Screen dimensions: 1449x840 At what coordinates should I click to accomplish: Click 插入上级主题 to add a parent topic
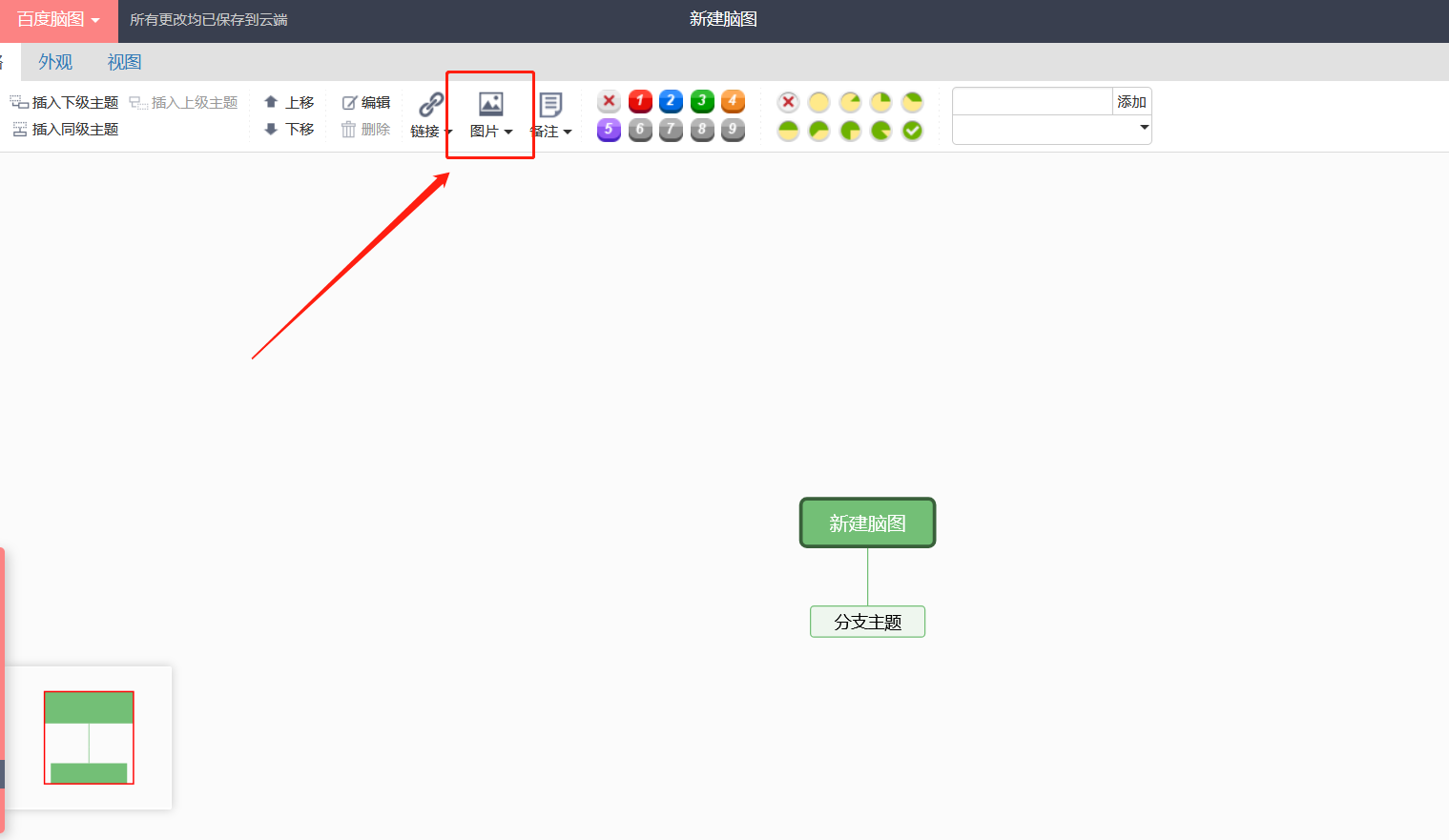[x=183, y=102]
